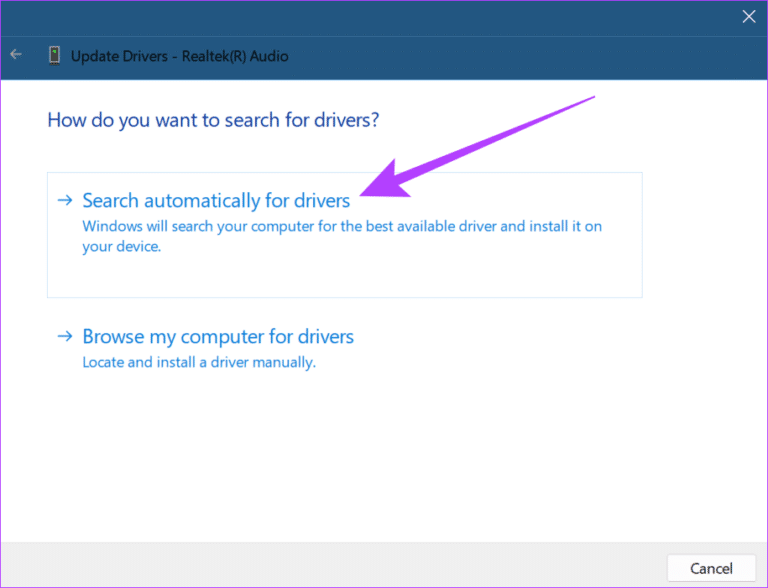Click 'How do you want to search' heading
768x588 pixels.
pyautogui.click(x=213, y=120)
